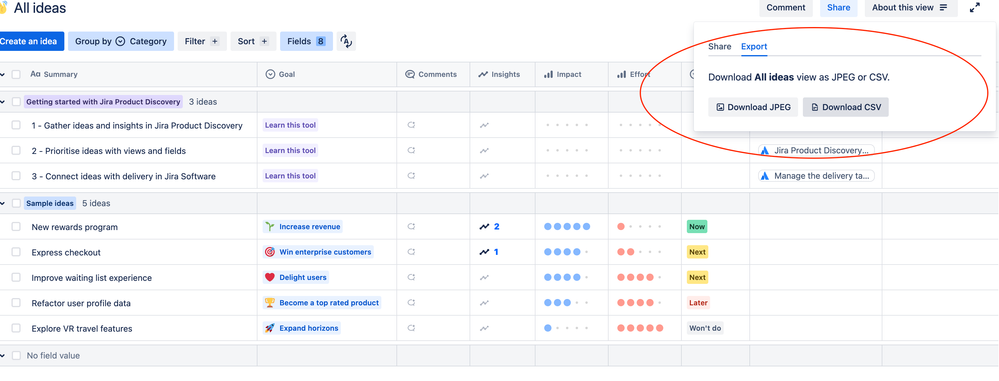This screenshot has width=999, height=381.
Task: Click the Increase revenue goal tag
Action: 303,227
